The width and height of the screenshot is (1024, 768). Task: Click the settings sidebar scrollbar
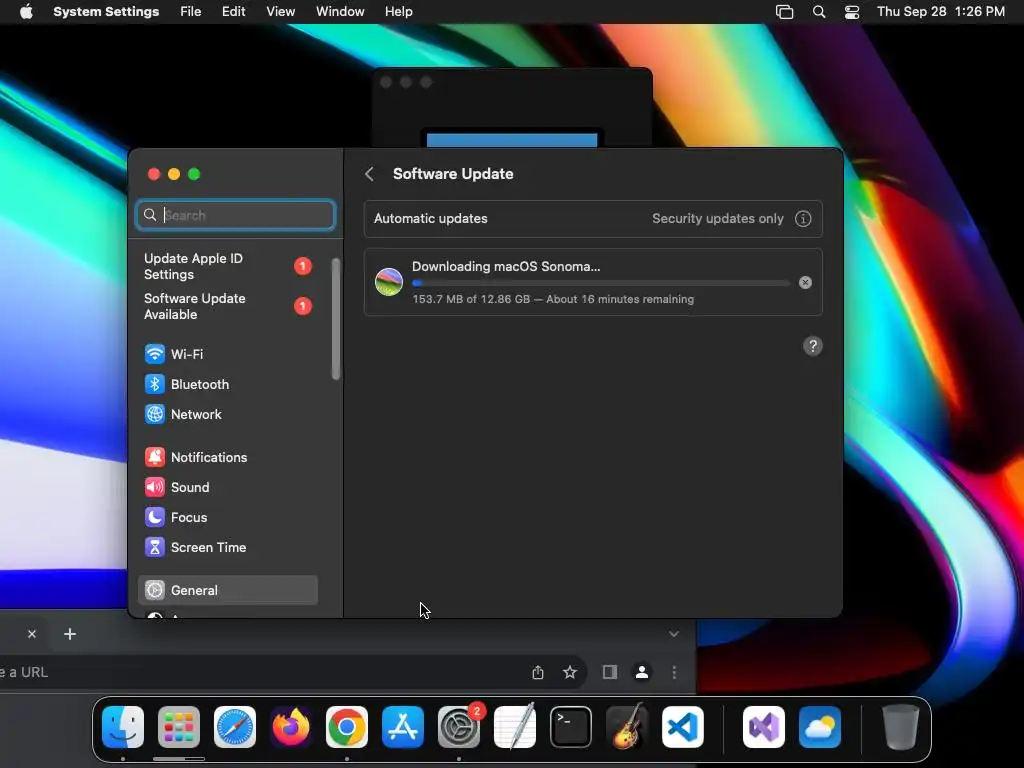(336, 319)
